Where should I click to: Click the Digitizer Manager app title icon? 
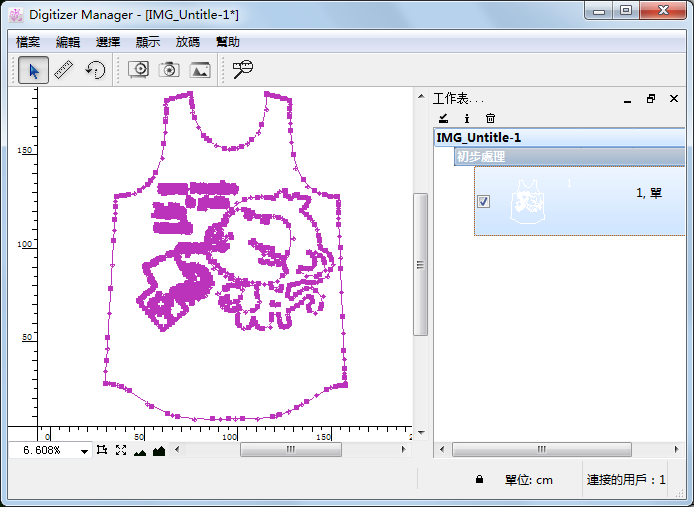tap(15, 15)
